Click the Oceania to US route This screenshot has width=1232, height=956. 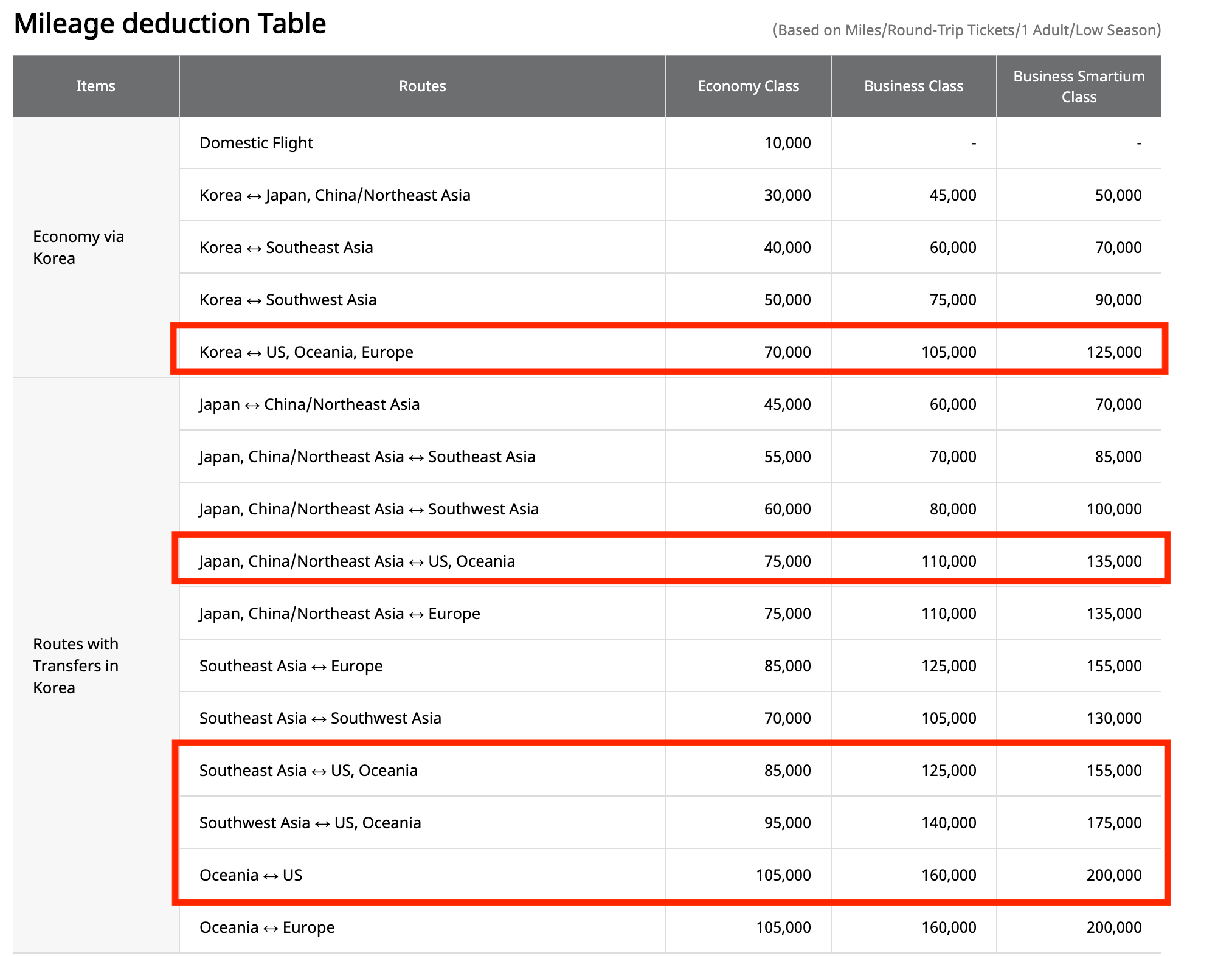point(251,875)
